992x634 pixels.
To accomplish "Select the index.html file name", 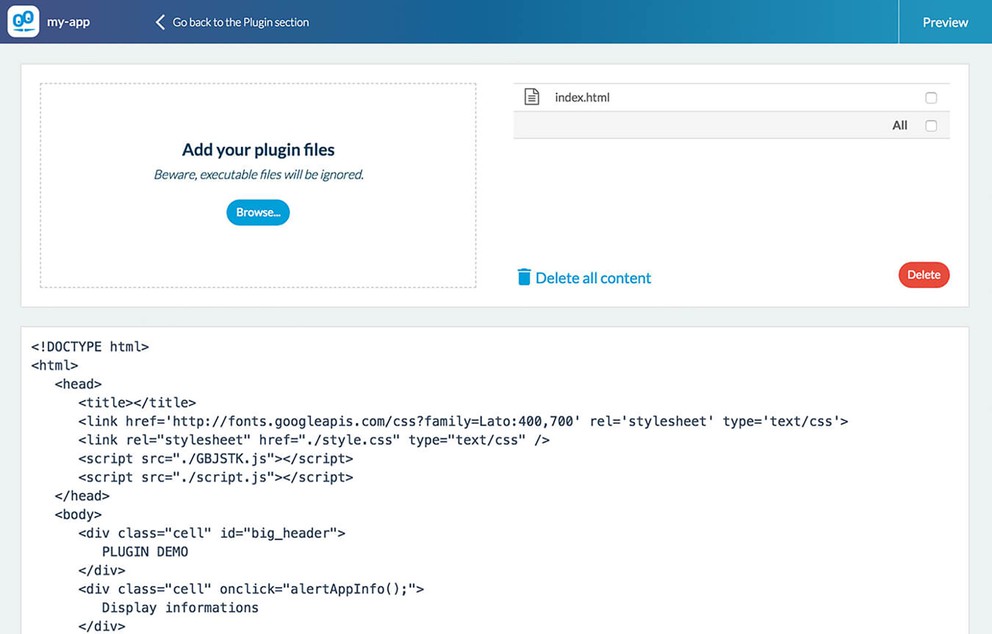I will coord(582,97).
